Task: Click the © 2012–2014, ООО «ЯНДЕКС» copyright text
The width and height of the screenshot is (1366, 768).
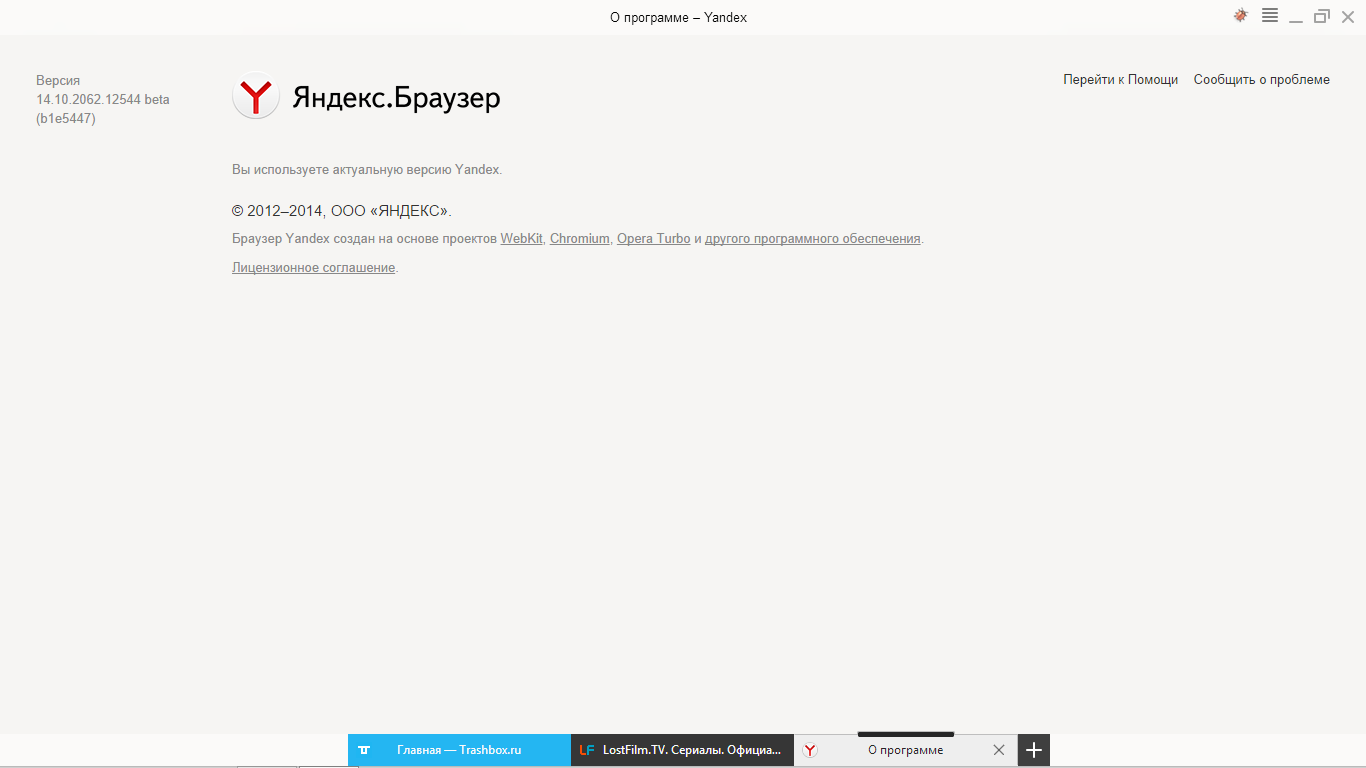Action: pos(342,211)
